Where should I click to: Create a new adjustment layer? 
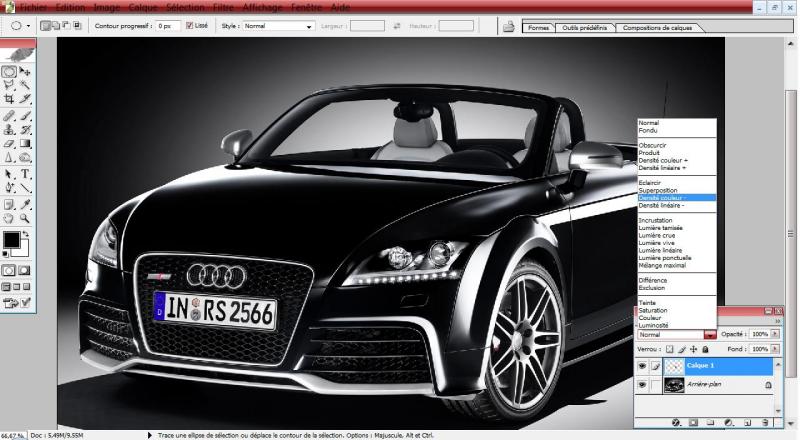point(729,423)
